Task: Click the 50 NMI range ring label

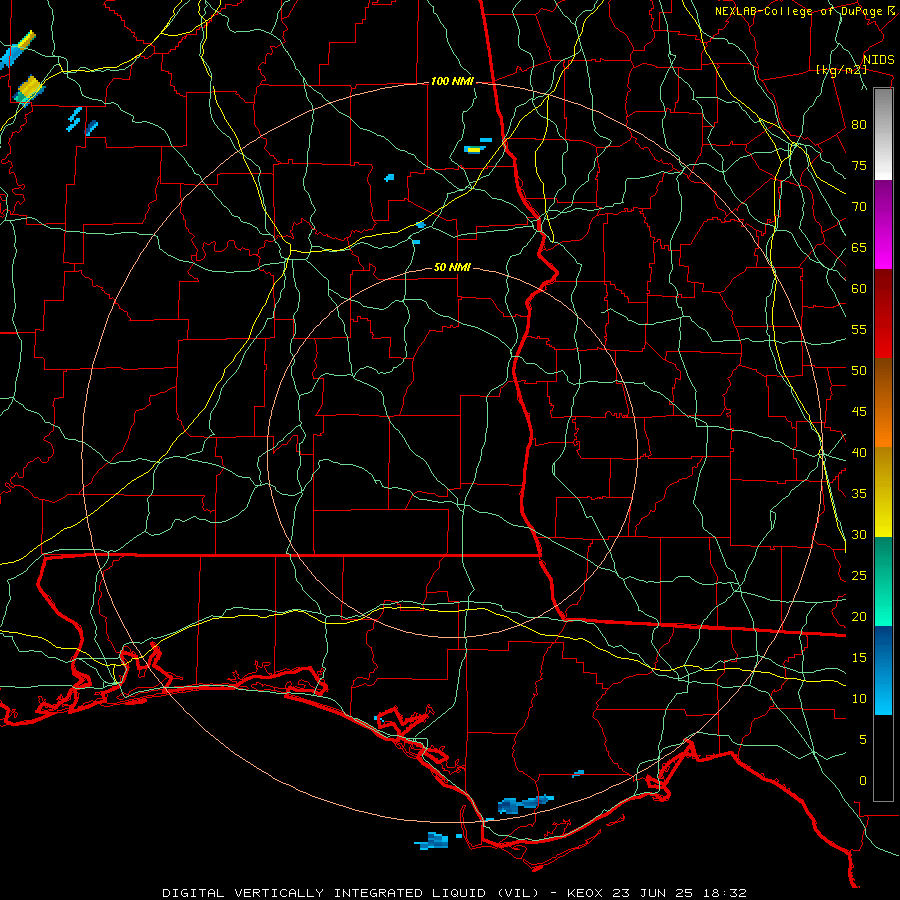Action: click(x=452, y=267)
